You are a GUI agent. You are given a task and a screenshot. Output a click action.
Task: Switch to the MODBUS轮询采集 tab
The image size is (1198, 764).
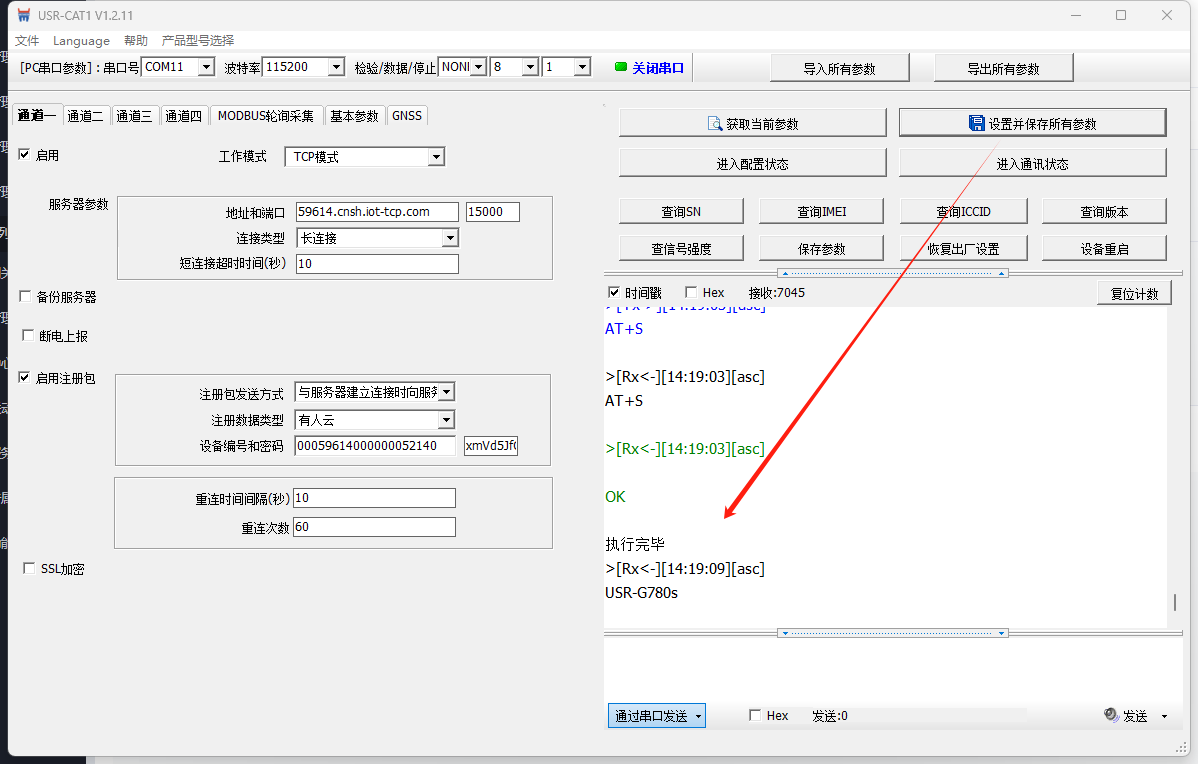[x=266, y=116]
